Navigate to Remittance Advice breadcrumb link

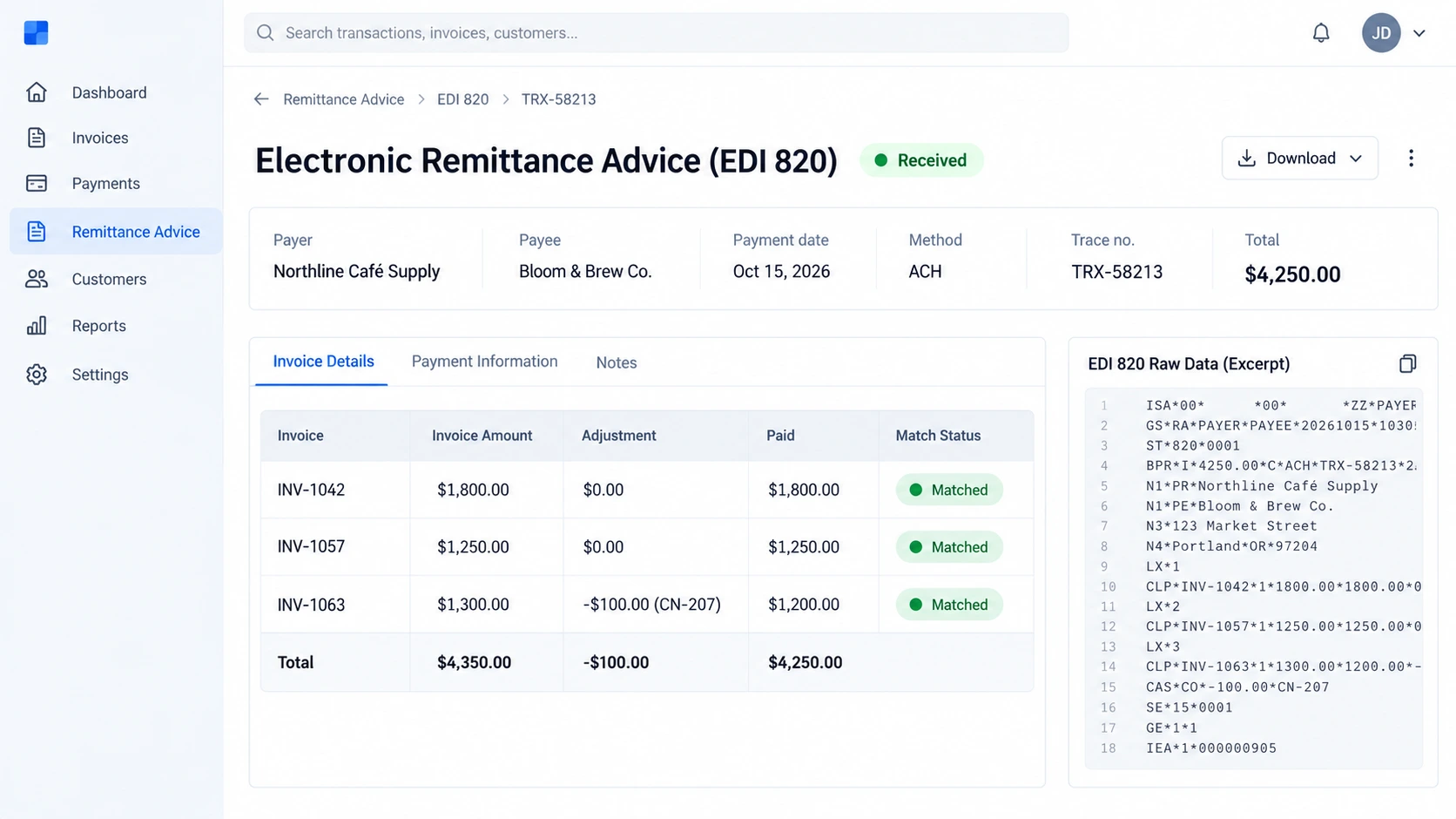[344, 99]
